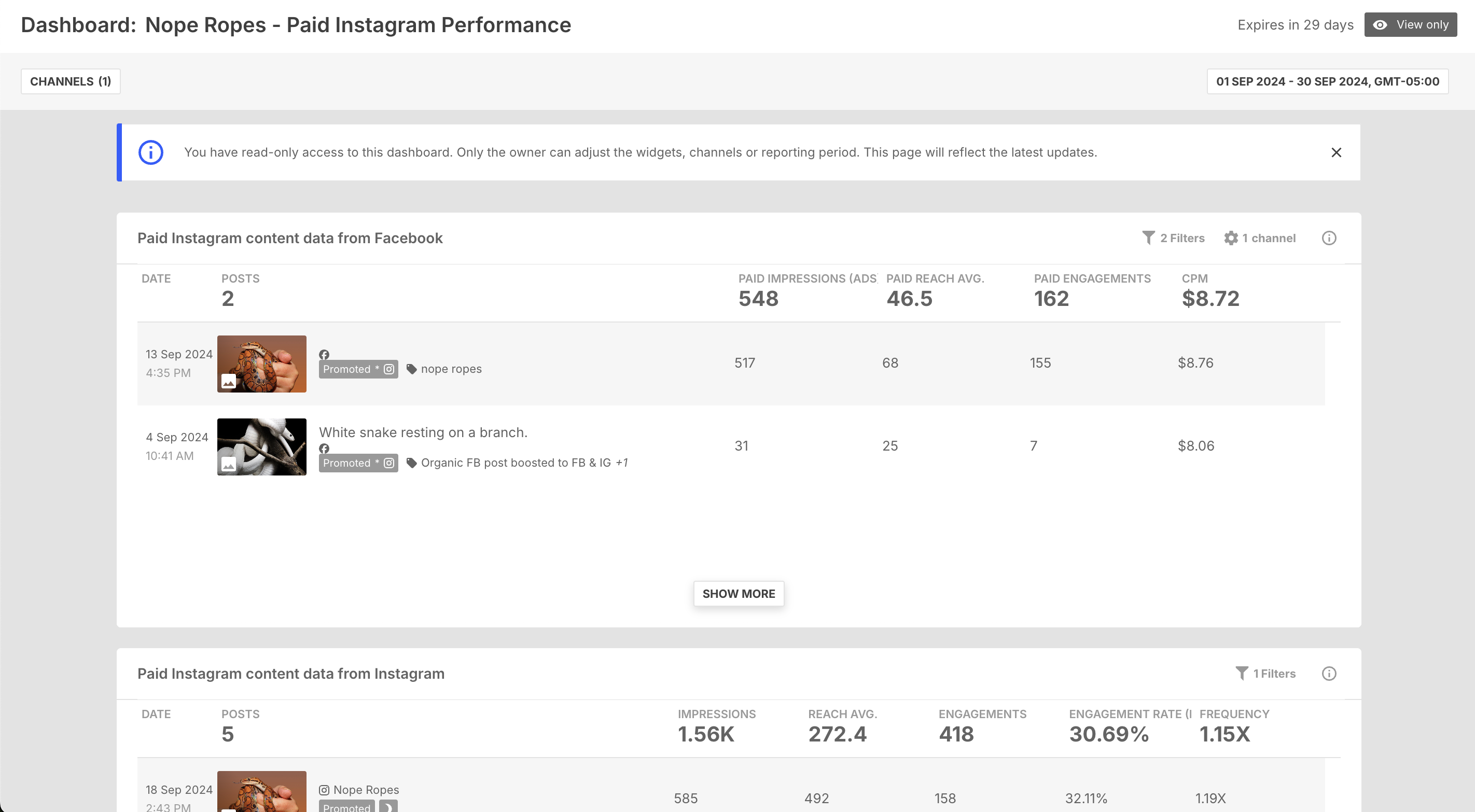Click info icon on Facebook data widget
The height and width of the screenshot is (812, 1475).
click(1328, 238)
